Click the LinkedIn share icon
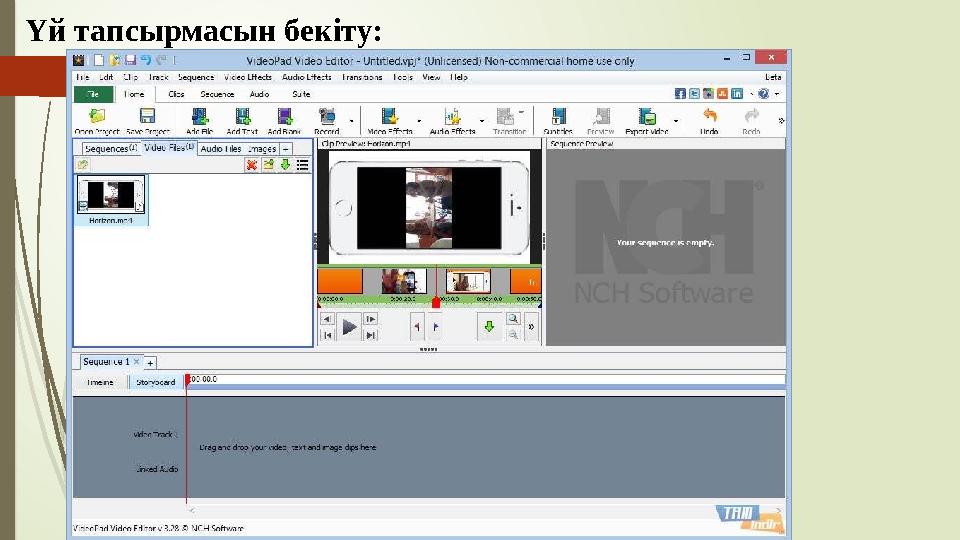 737,94
